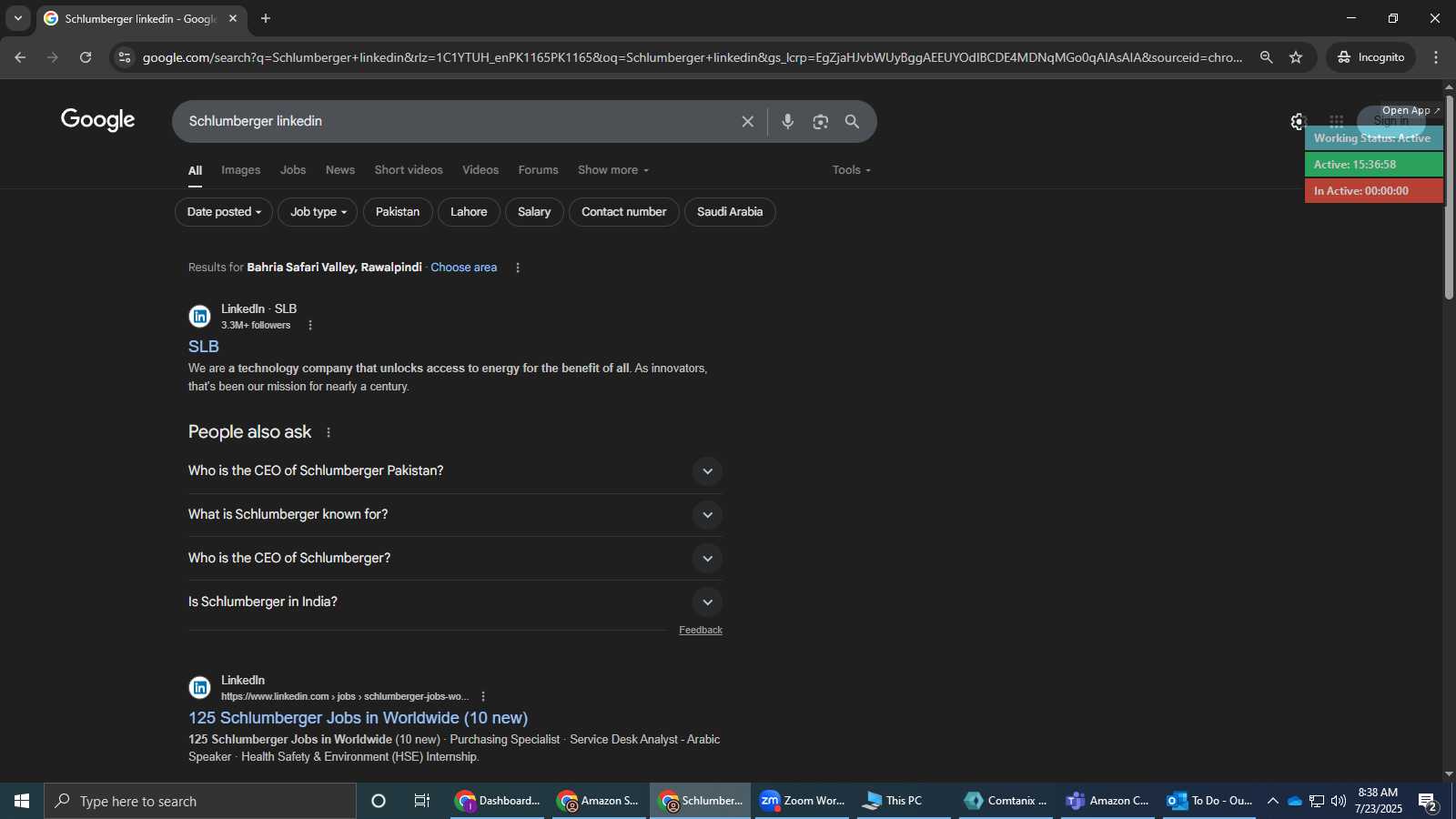The image size is (1456, 819).
Task: Click the magnifier search button in search box
Action: click(x=852, y=121)
